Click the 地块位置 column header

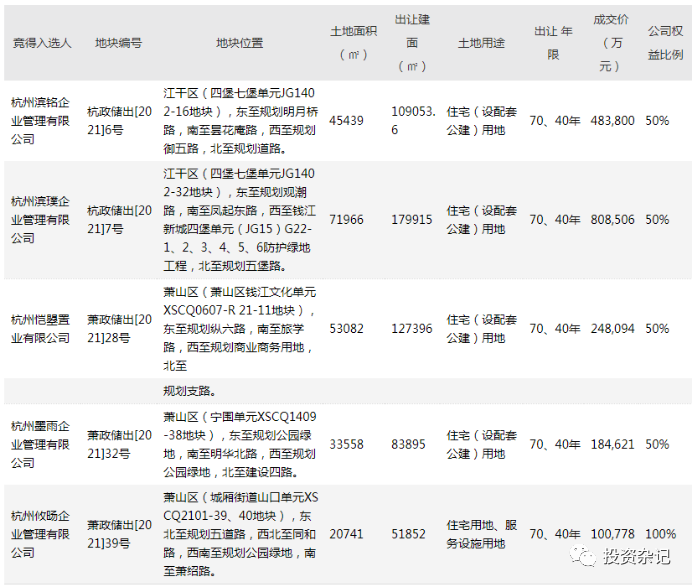(239, 43)
